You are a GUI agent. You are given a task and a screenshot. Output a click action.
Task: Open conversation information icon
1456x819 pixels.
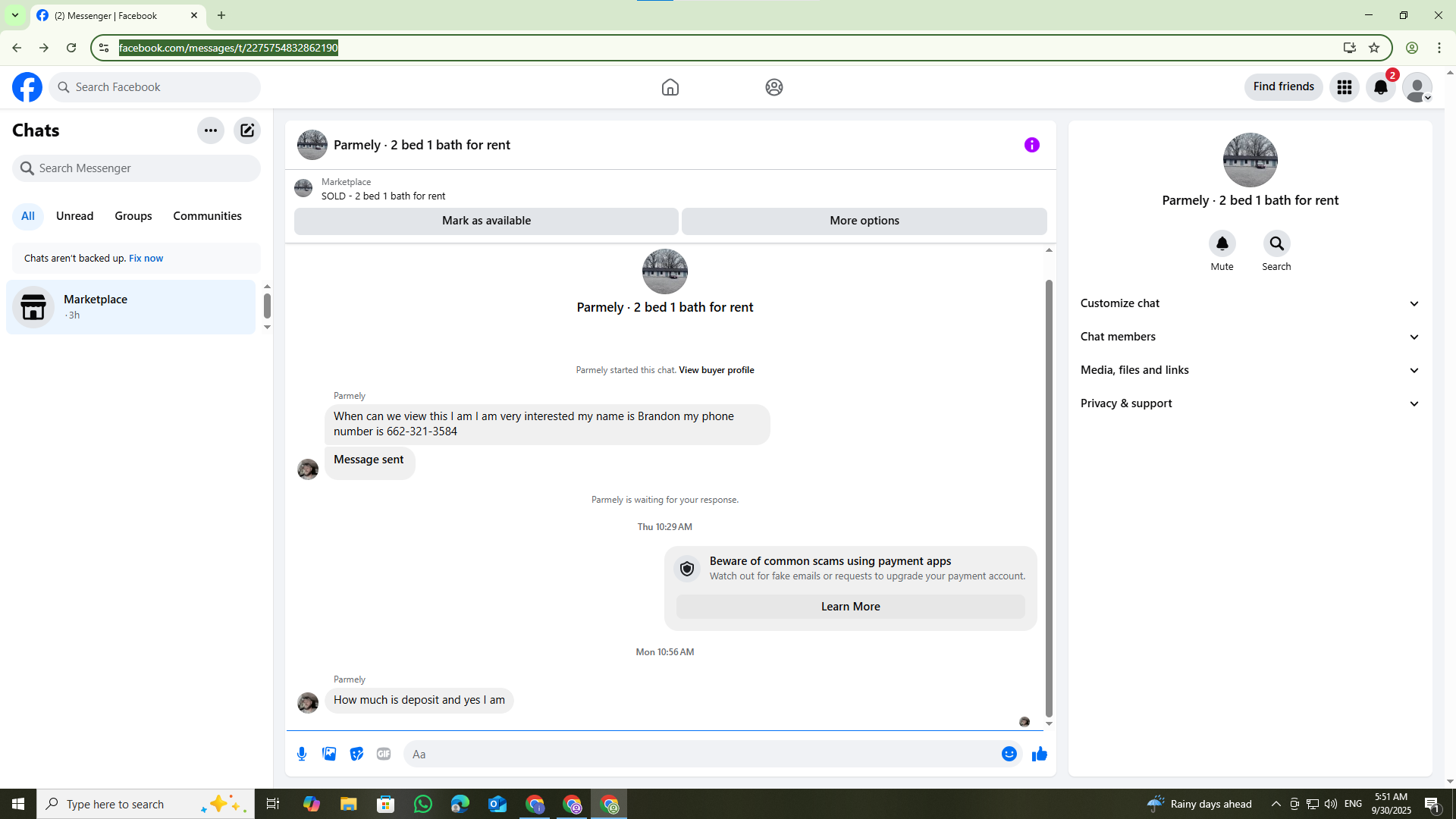1032,145
